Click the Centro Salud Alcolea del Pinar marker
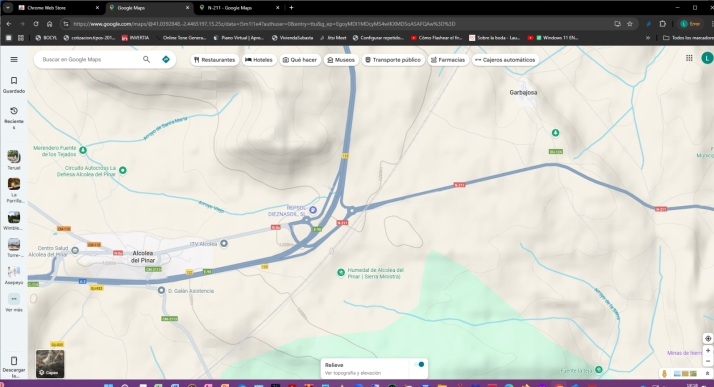 75,250
